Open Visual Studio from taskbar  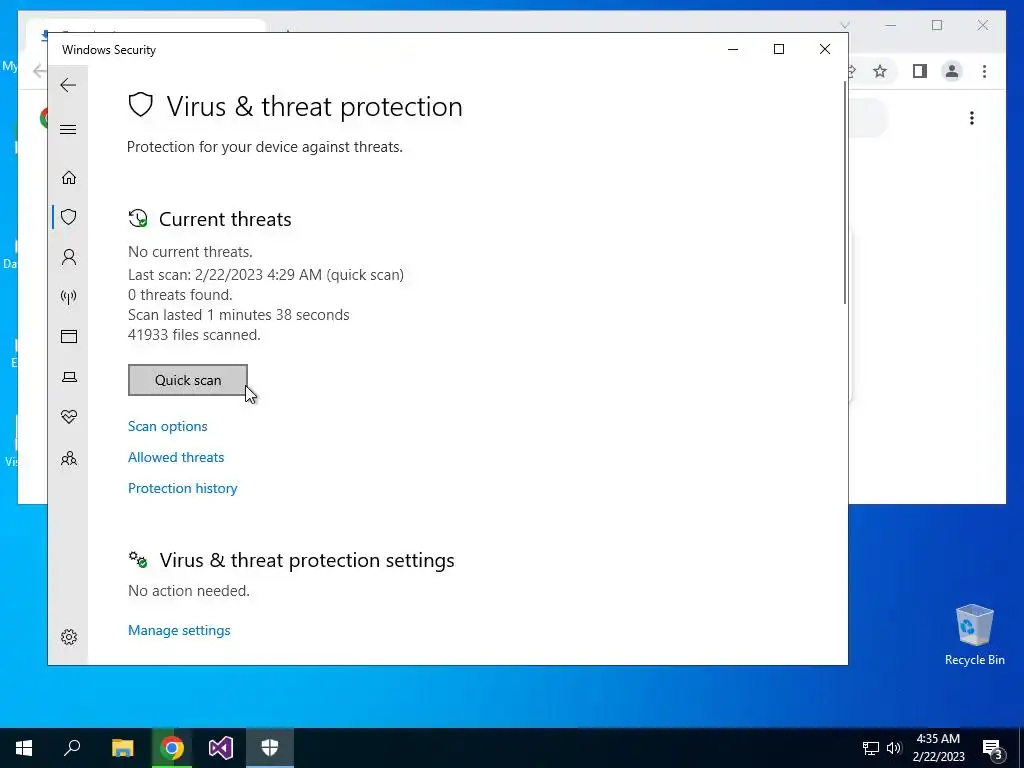(x=221, y=748)
